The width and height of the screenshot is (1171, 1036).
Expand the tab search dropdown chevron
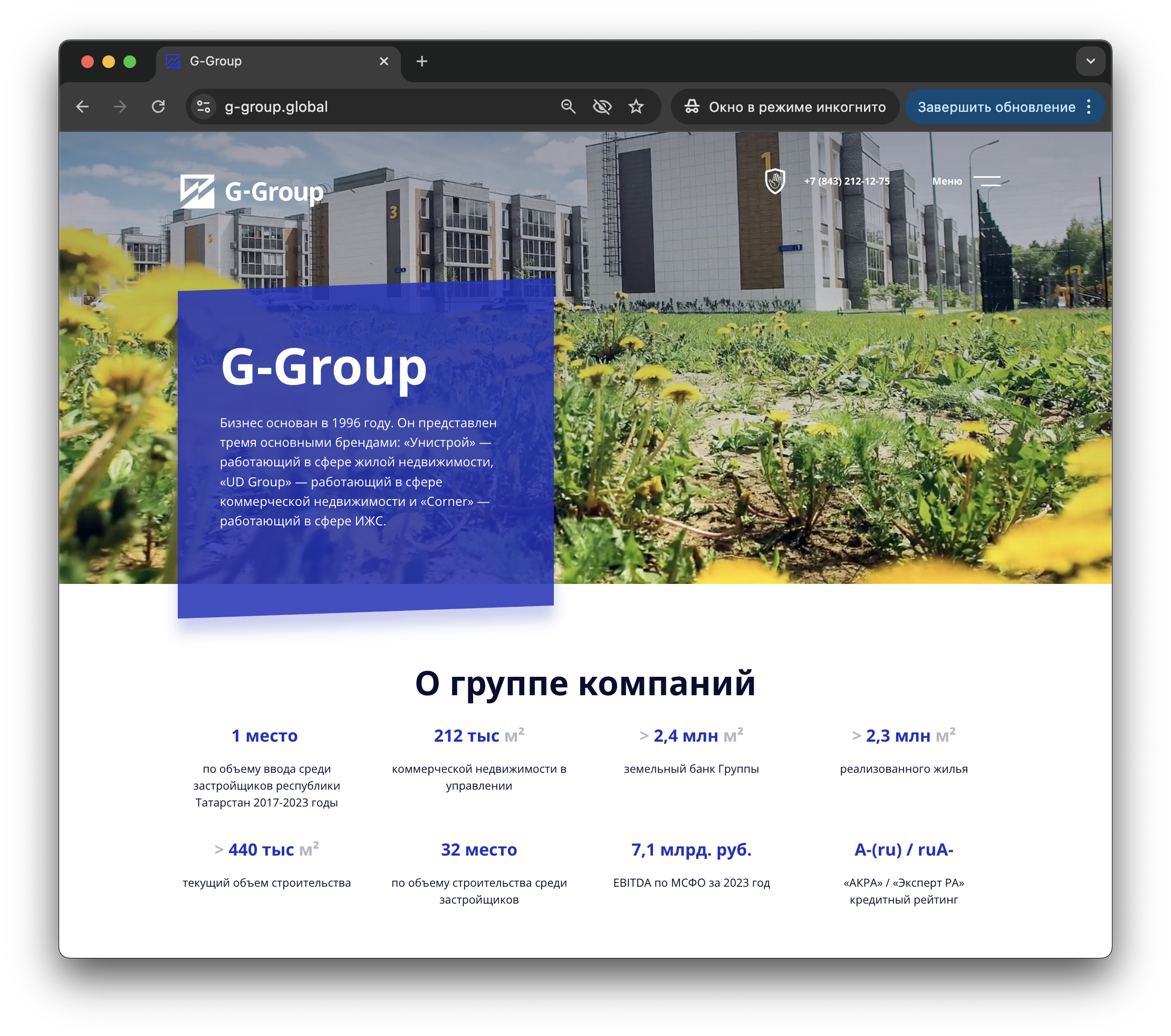coord(1090,61)
